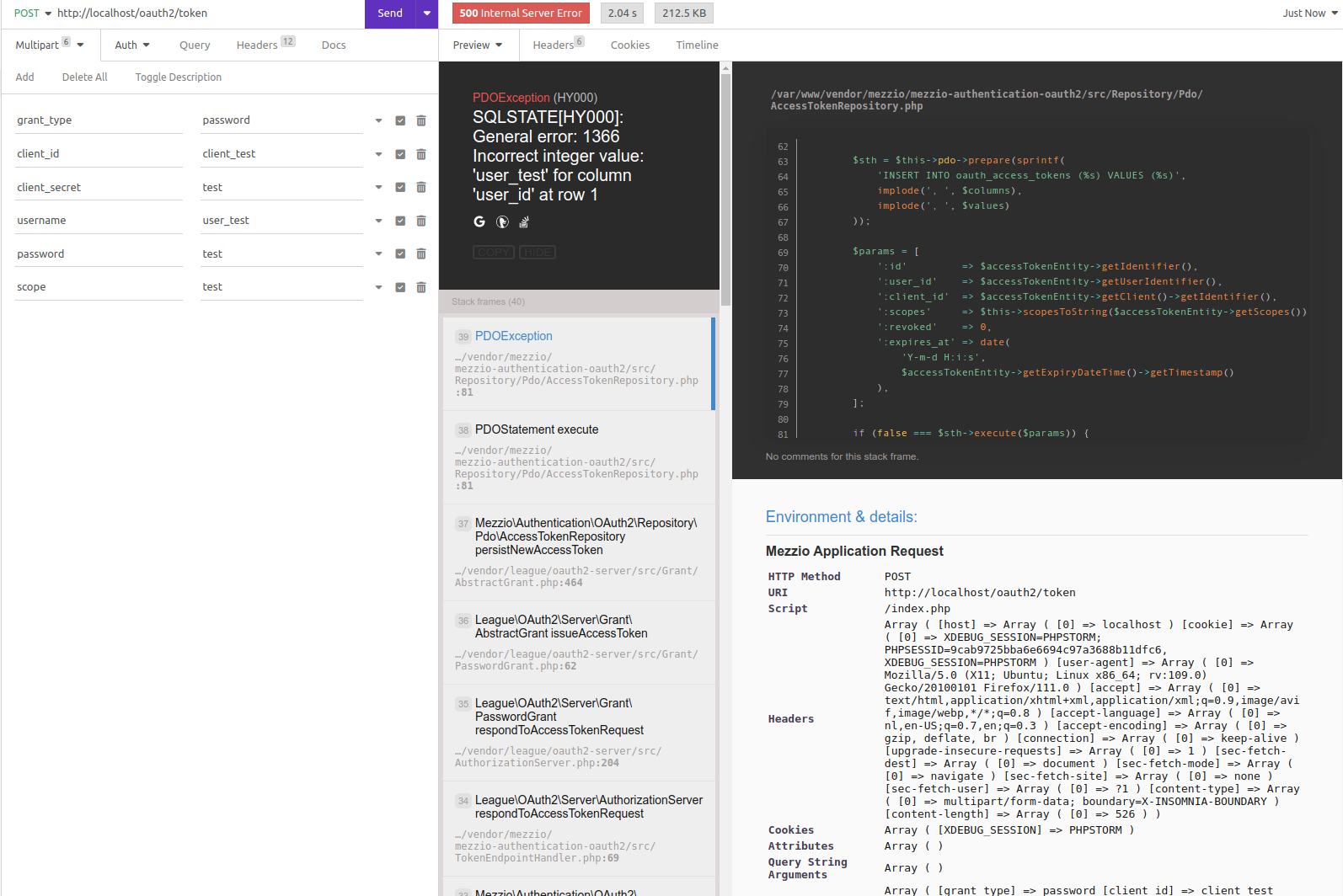Viewport: 1343px width, 896px height.
Task: Copy the exception message
Action: (494, 252)
